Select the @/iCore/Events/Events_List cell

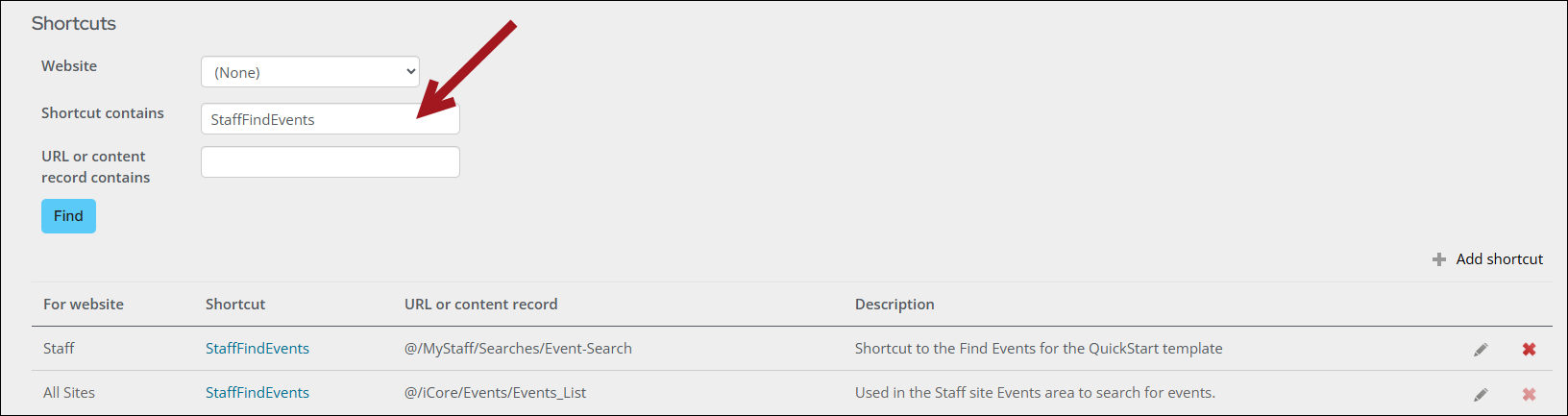pos(495,393)
